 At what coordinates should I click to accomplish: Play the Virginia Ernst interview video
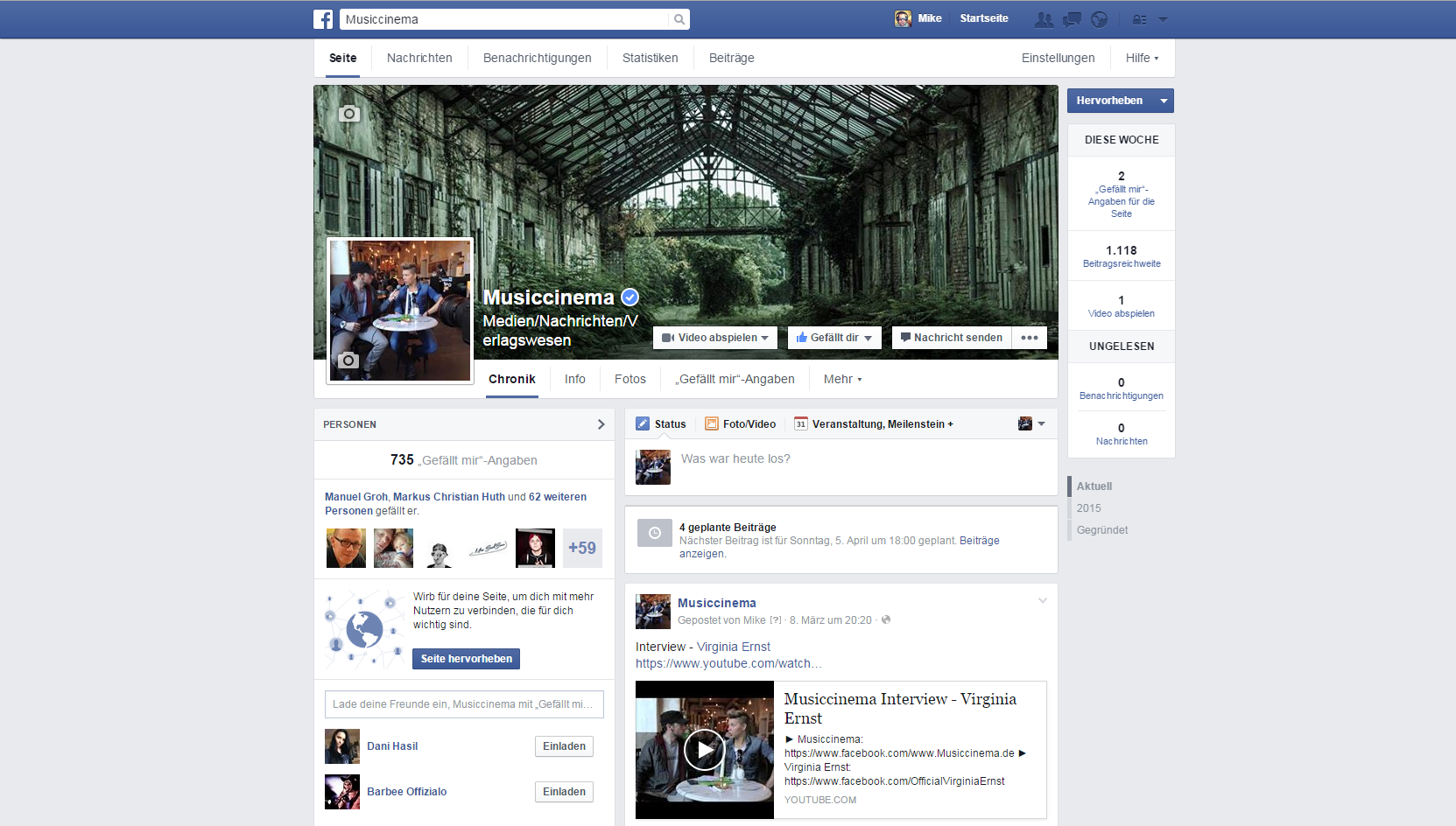click(x=705, y=750)
